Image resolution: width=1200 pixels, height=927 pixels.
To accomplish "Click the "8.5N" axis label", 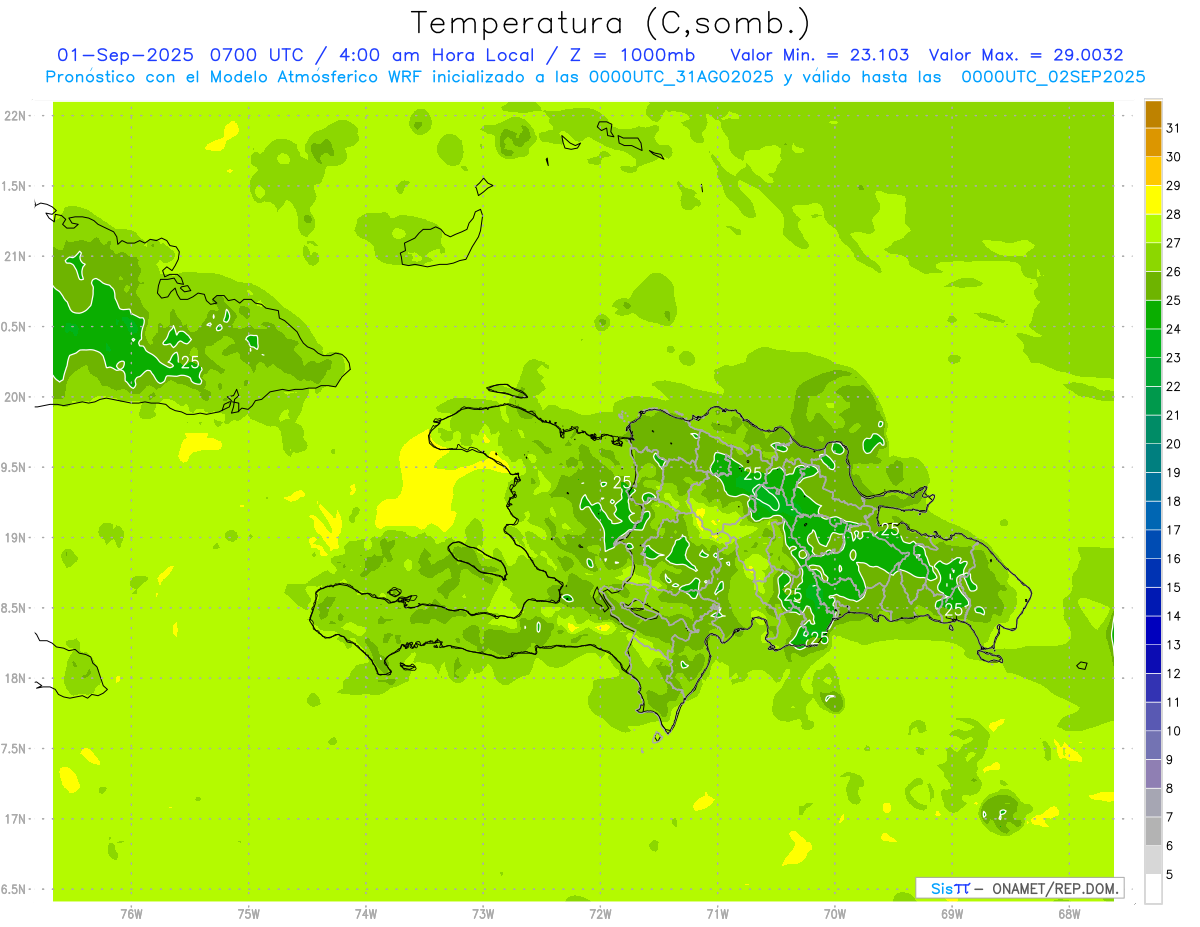I will point(15,608).
